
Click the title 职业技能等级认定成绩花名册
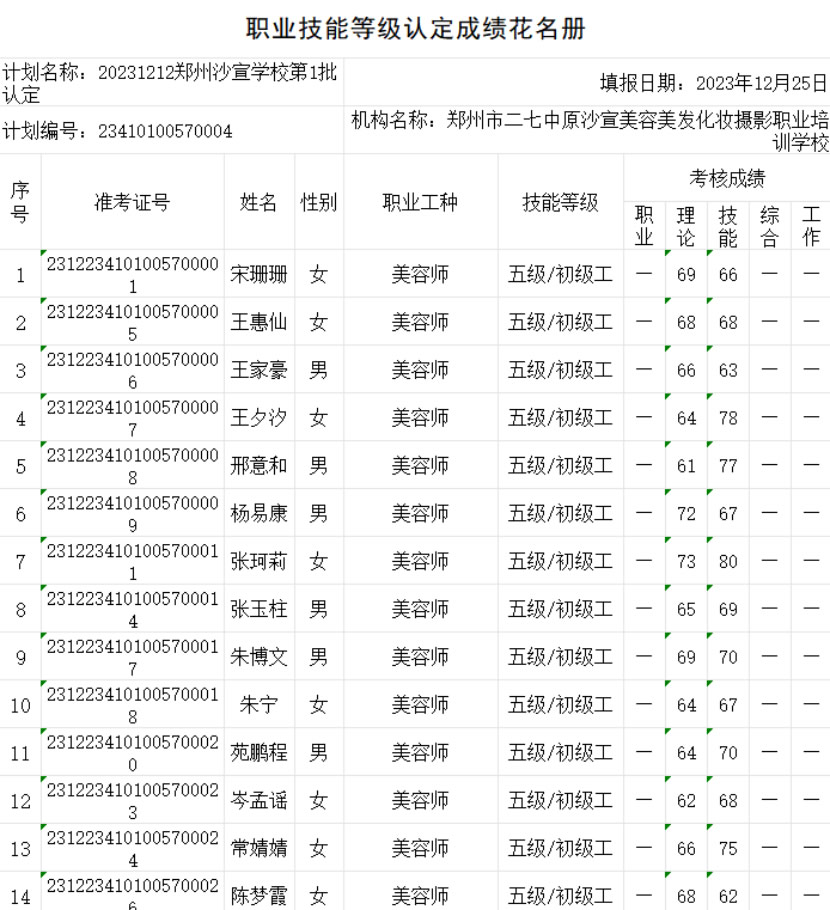[415, 29]
